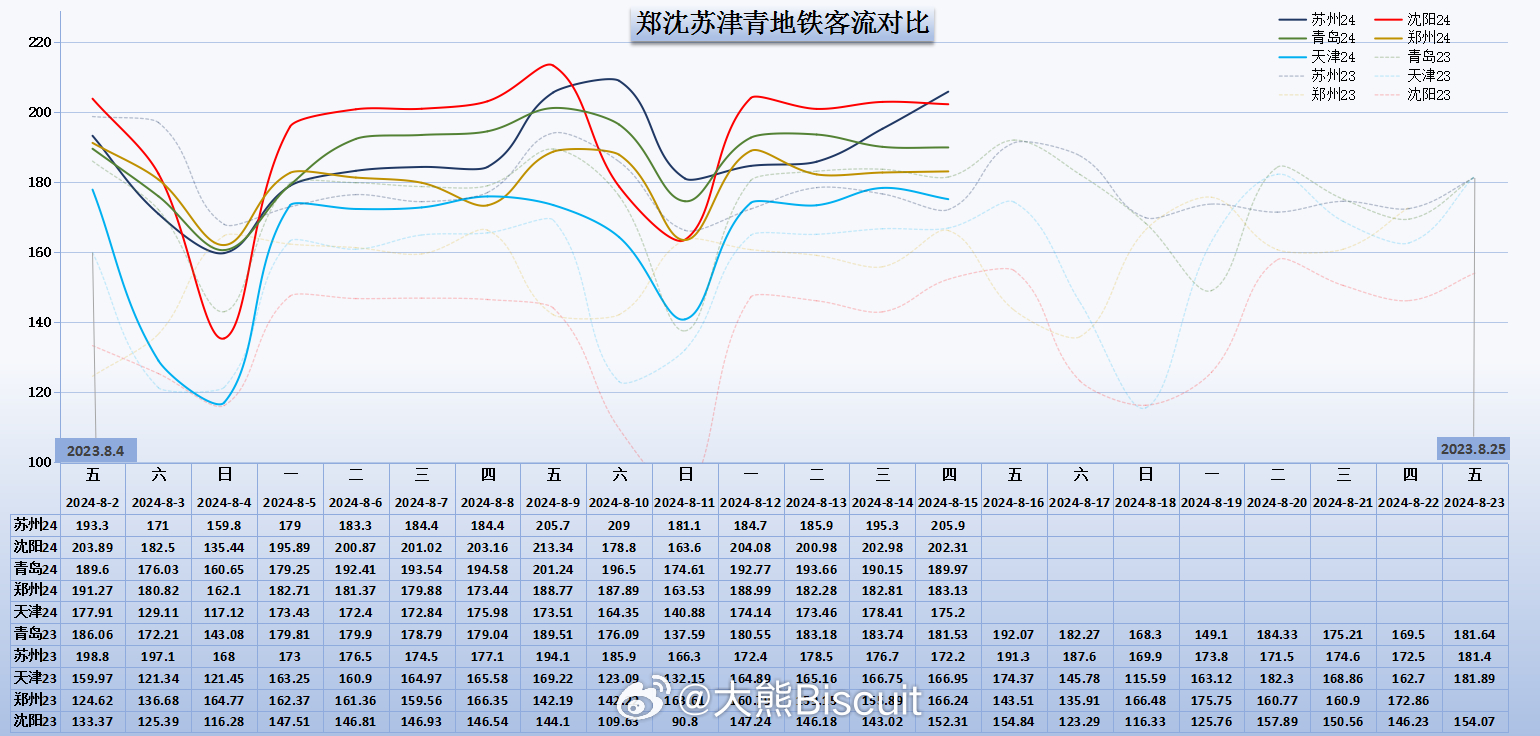Select the cell with value 209
Viewport: 1540px width, 736px height.
619,525
